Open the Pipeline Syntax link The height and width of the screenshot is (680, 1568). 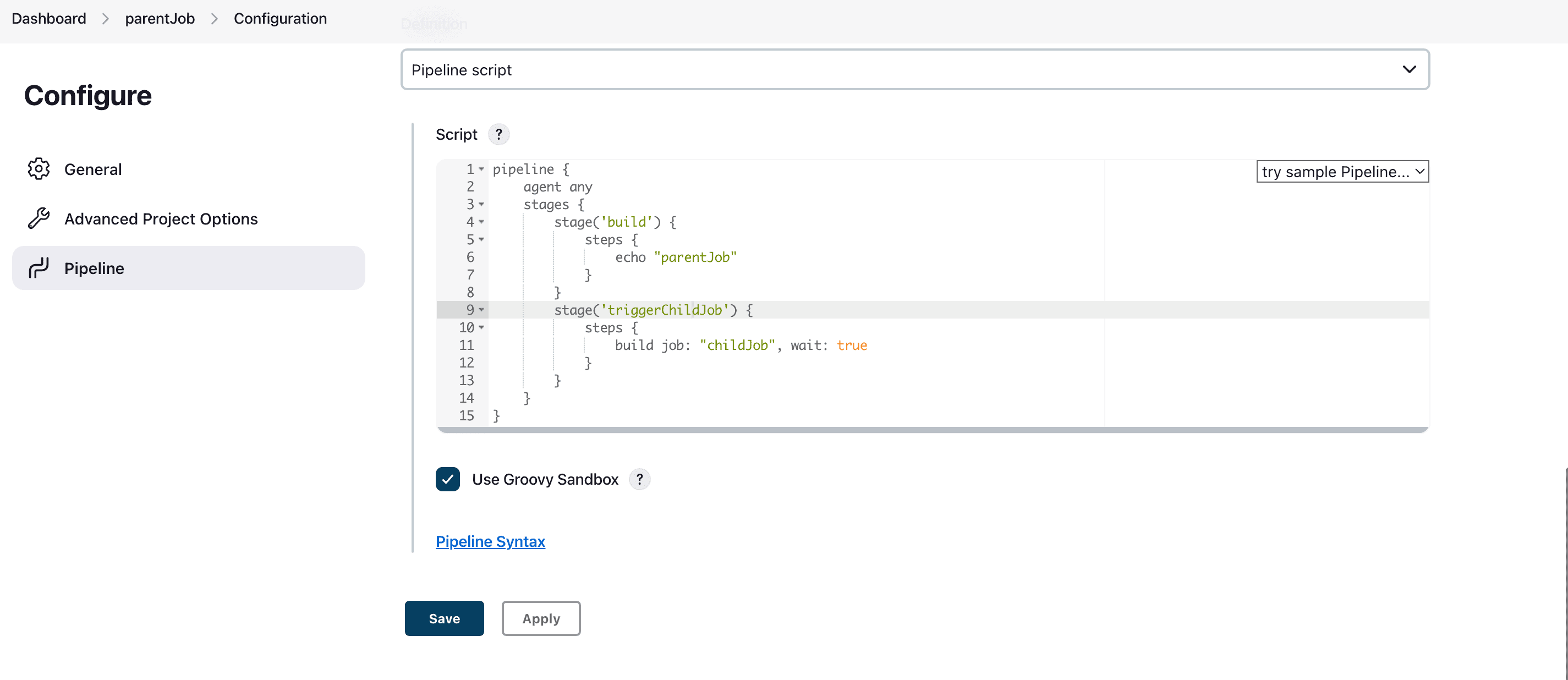point(490,541)
